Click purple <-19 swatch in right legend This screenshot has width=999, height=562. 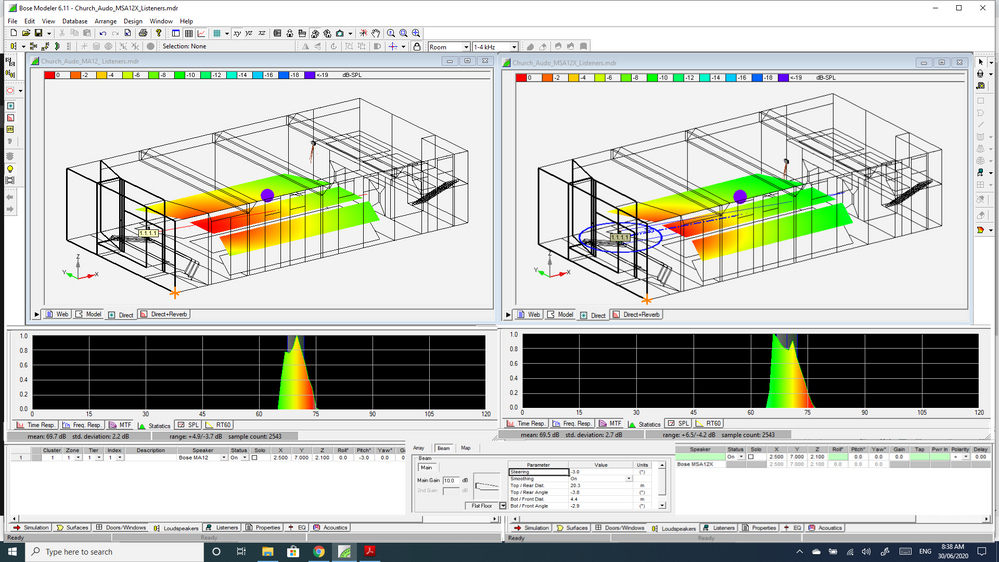click(x=782, y=77)
